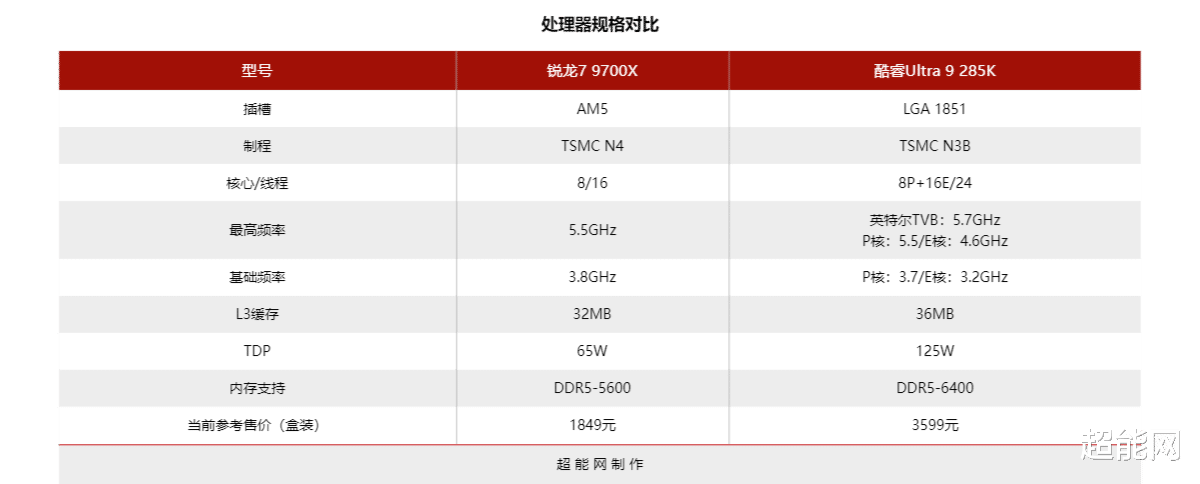Click the 8P+16E/24 core count cell
Screen dimensions: 1200x484
pyautogui.click(x=935, y=183)
